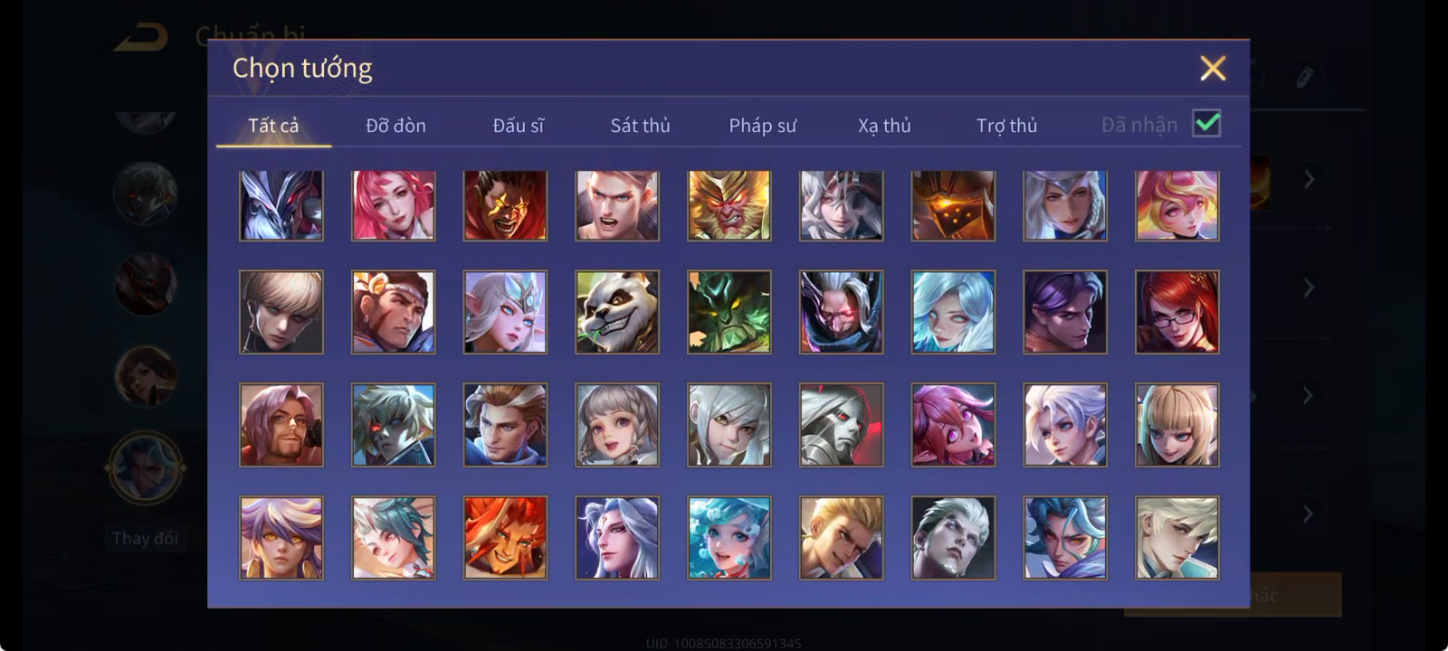Go back using the return arrow
Image resolution: width=1448 pixels, height=651 pixels.
(140, 38)
